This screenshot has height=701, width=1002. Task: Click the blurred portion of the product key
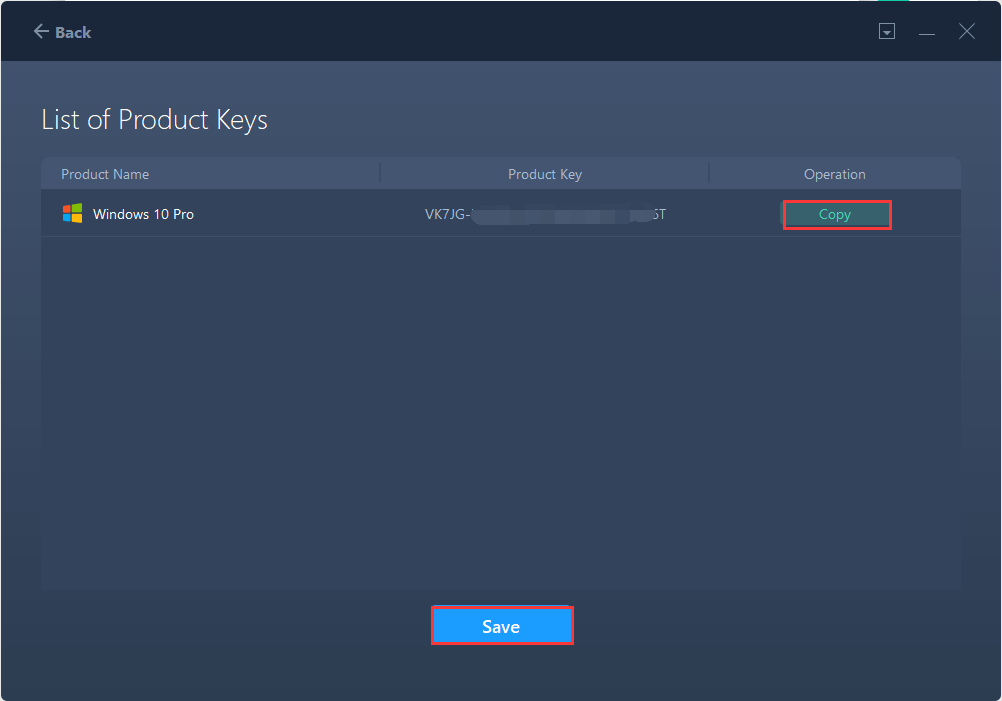(555, 214)
